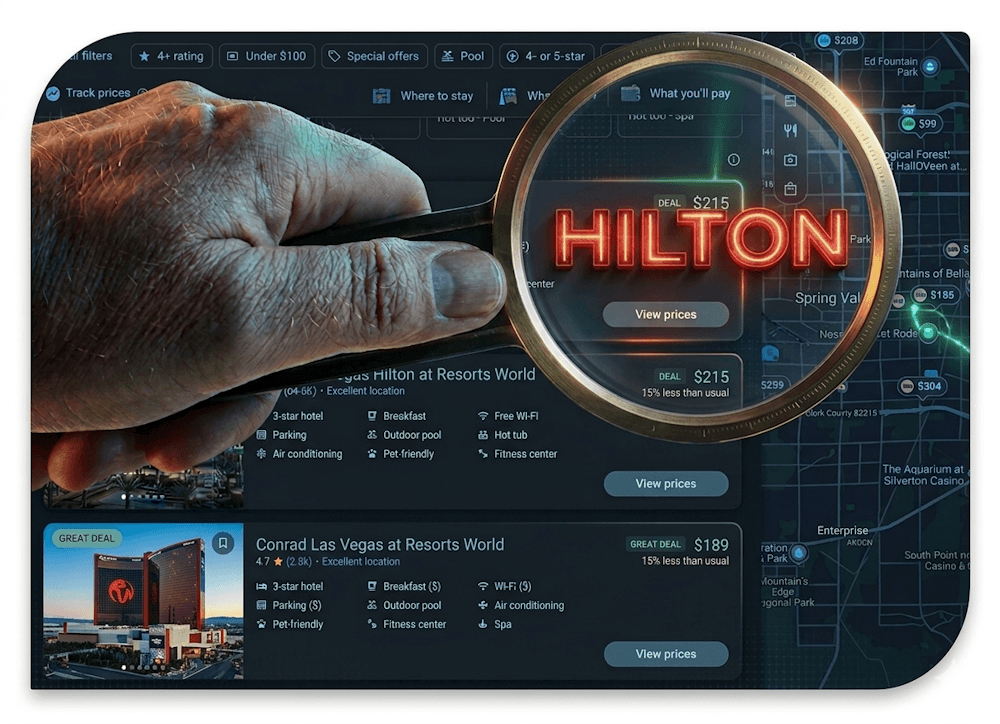
Task: Show restaurants with fork and knife map icon
Action: point(790,131)
